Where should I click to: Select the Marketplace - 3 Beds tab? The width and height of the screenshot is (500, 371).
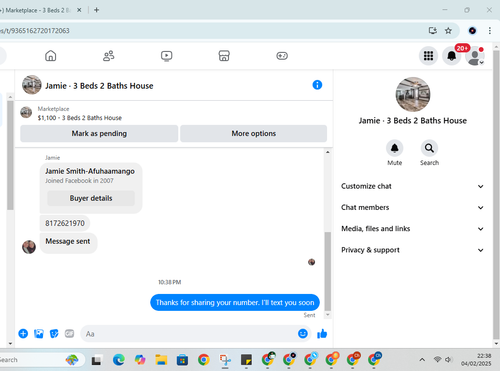37,10
